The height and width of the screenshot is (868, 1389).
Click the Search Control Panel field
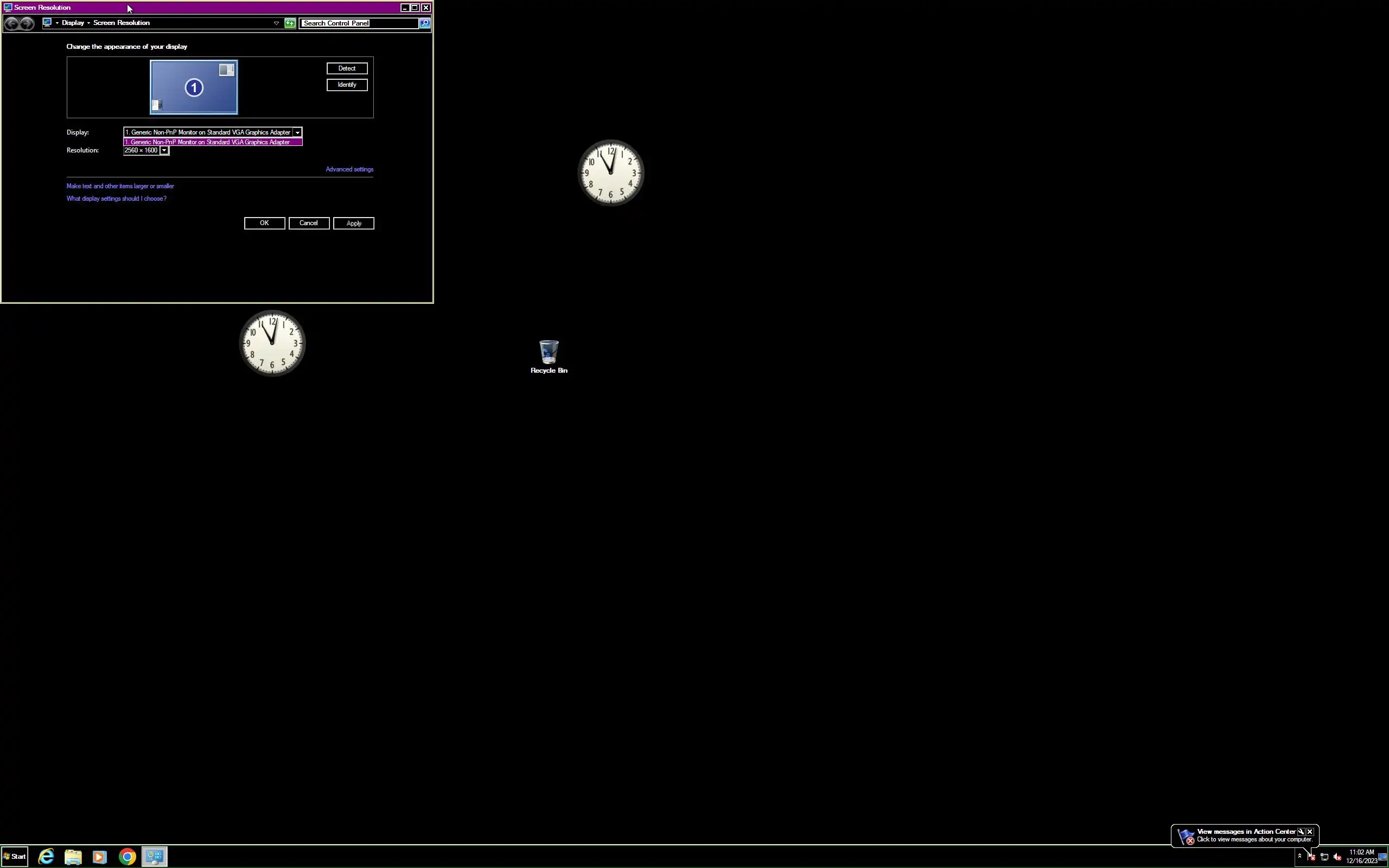point(359,23)
